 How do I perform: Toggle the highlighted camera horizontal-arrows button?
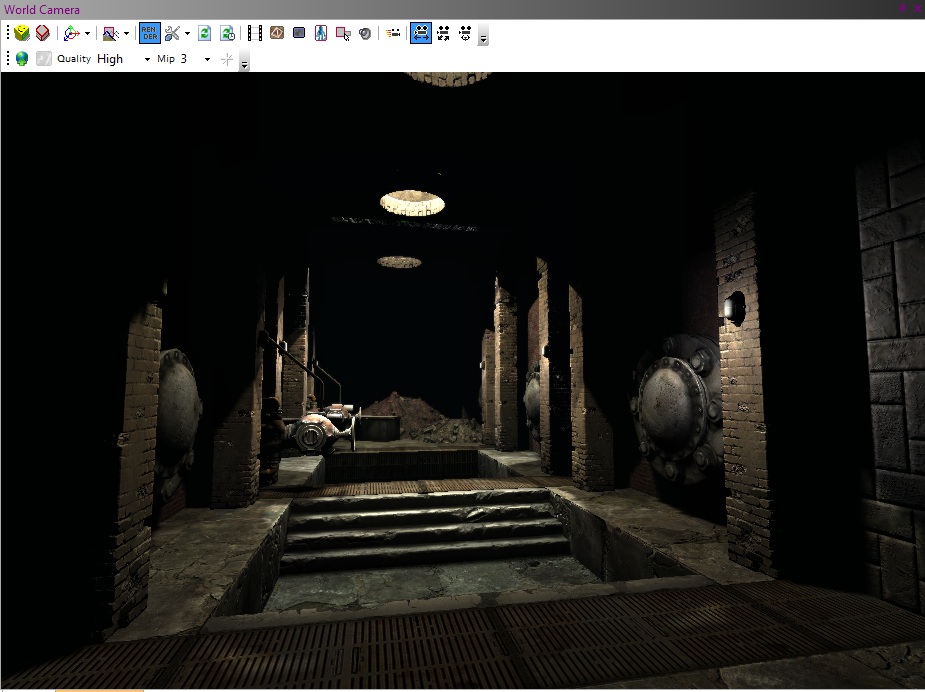421,33
